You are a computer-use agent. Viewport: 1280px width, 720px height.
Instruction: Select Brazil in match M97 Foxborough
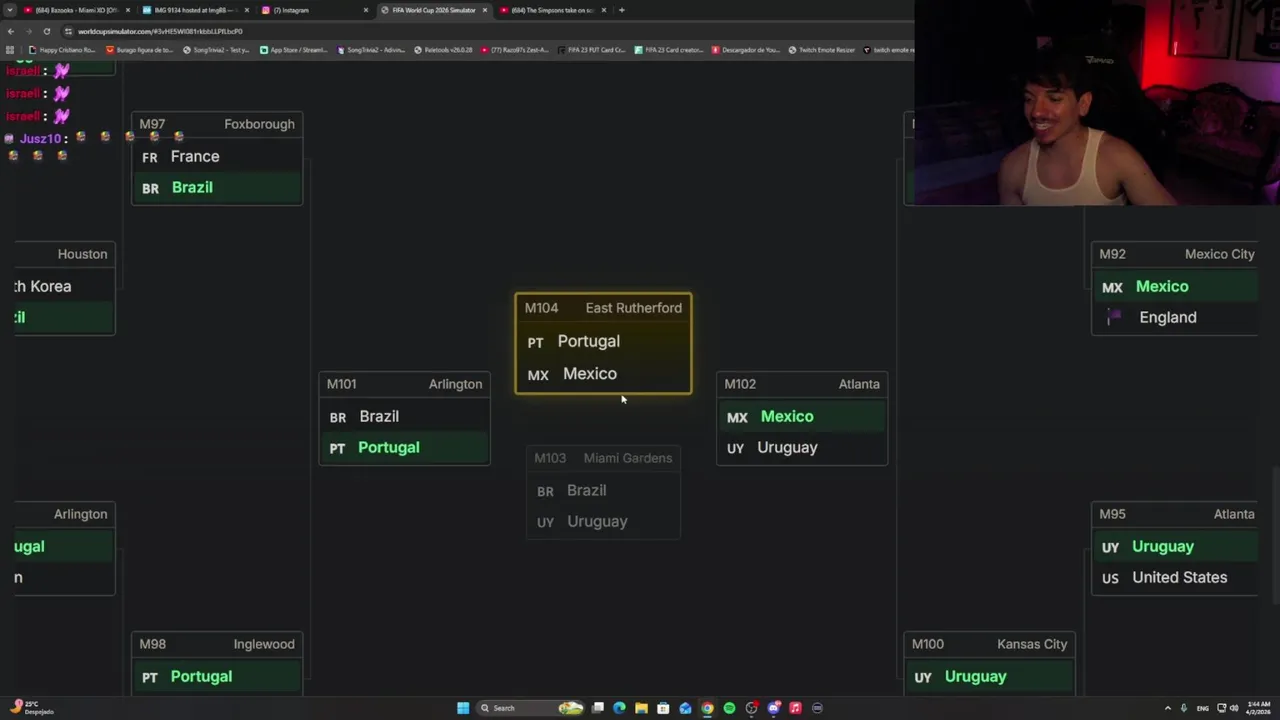pyautogui.click(x=217, y=187)
